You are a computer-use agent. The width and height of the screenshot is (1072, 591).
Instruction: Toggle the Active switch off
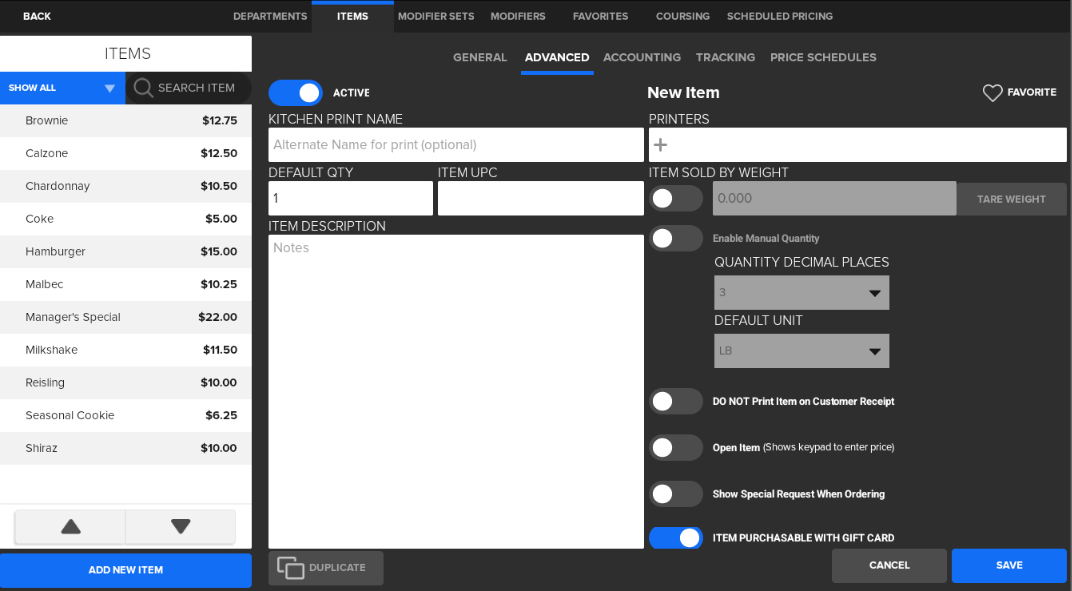point(296,93)
